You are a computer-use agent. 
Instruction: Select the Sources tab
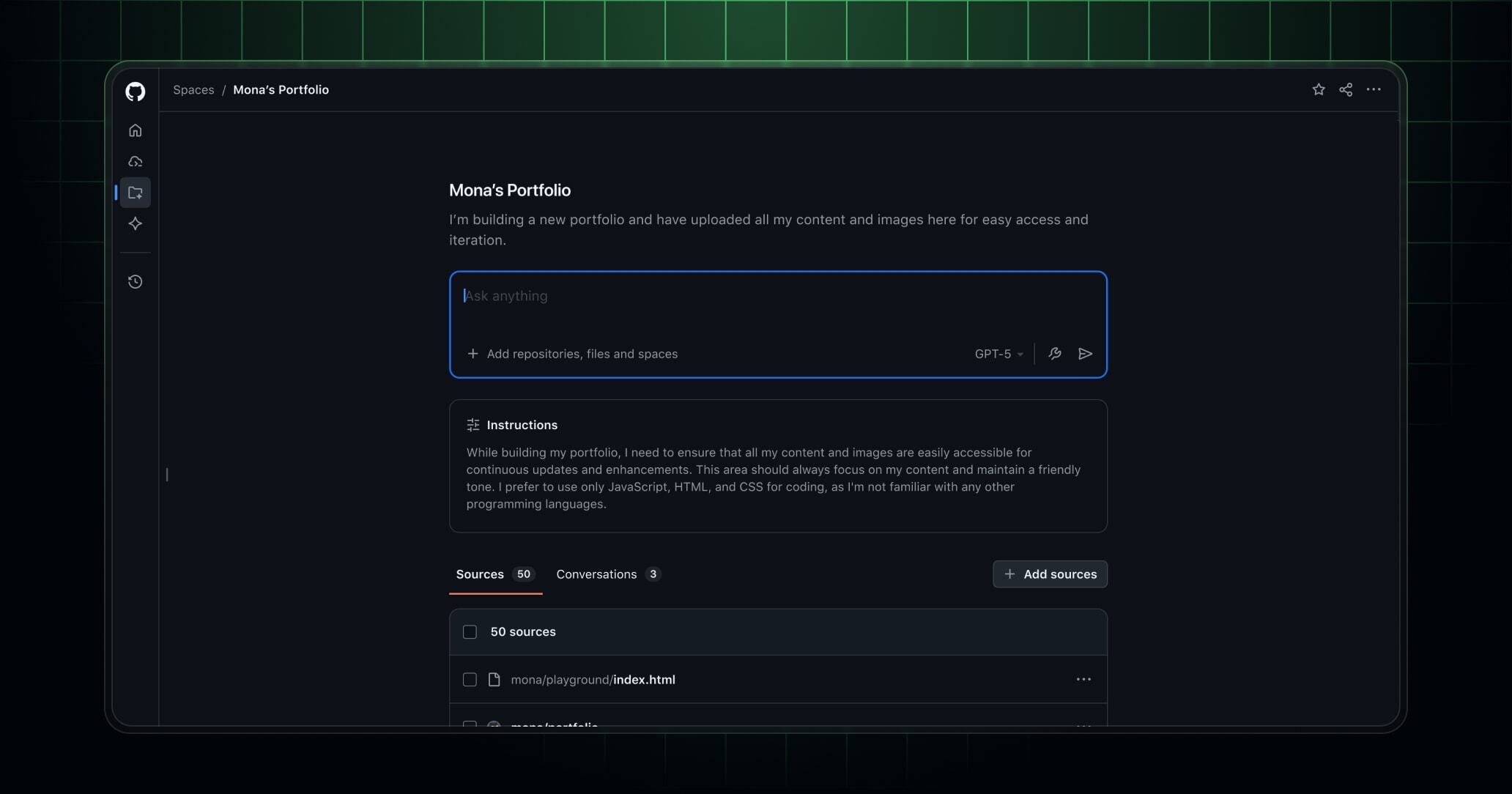pos(479,574)
